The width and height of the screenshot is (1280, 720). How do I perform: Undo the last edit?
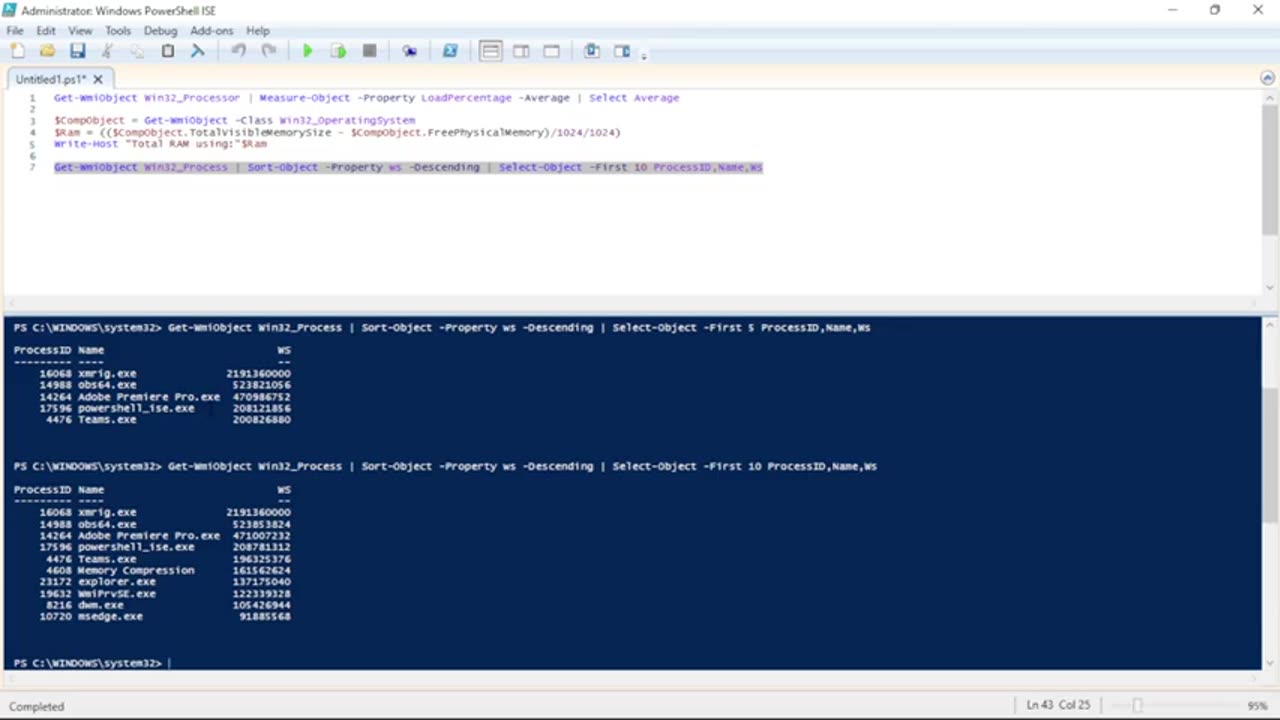(x=238, y=51)
